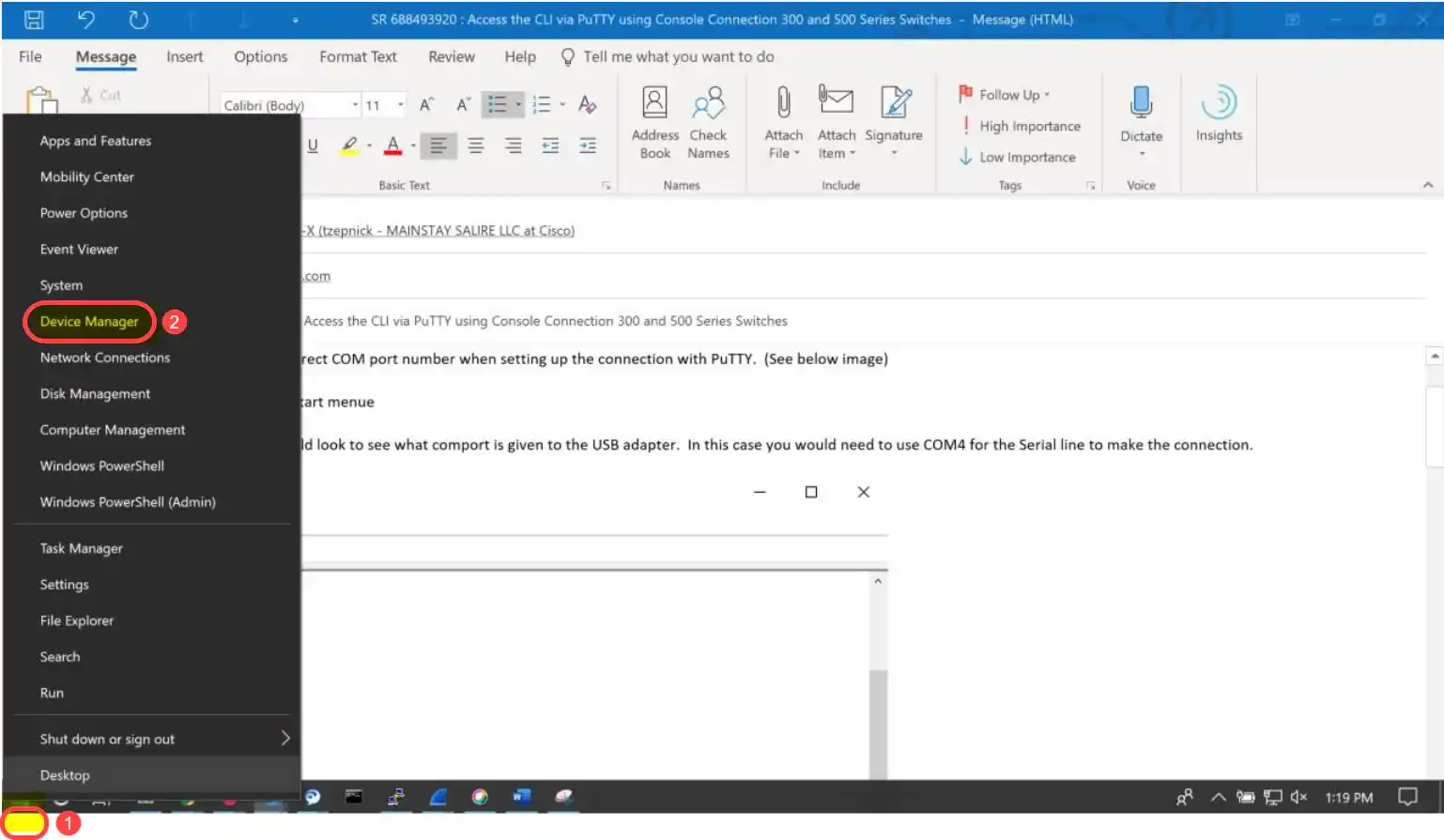Center the paragraph text
This screenshot has width=1444, height=840.
pyautogui.click(x=476, y=145)
